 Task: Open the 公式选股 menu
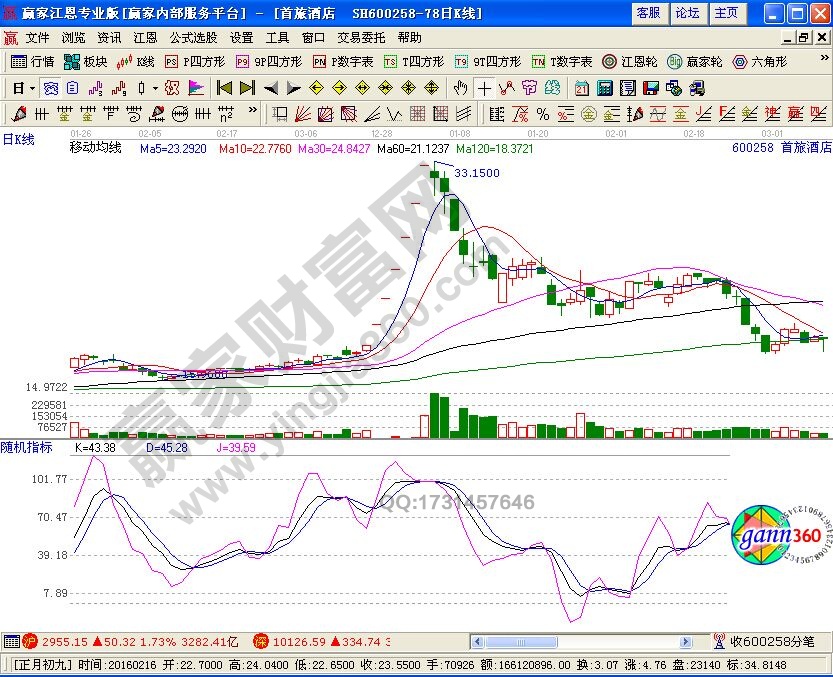click(192, 37)
